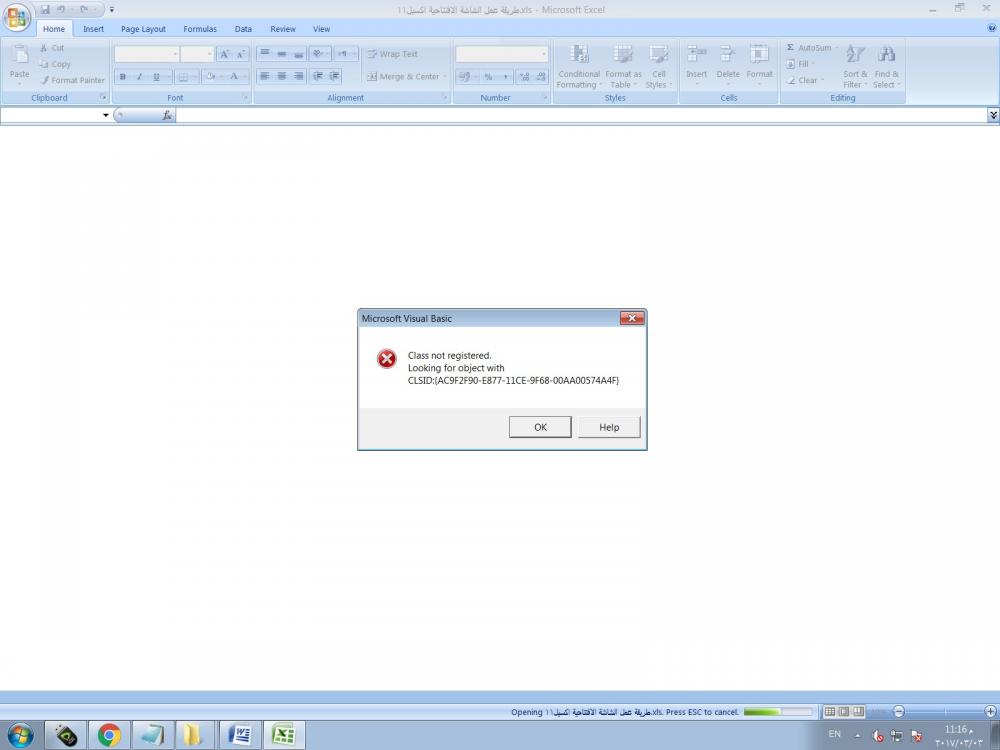Click the Percent Style icon
The height and width of the screenshot is (750, 1000).
click(x=488, y=77)
